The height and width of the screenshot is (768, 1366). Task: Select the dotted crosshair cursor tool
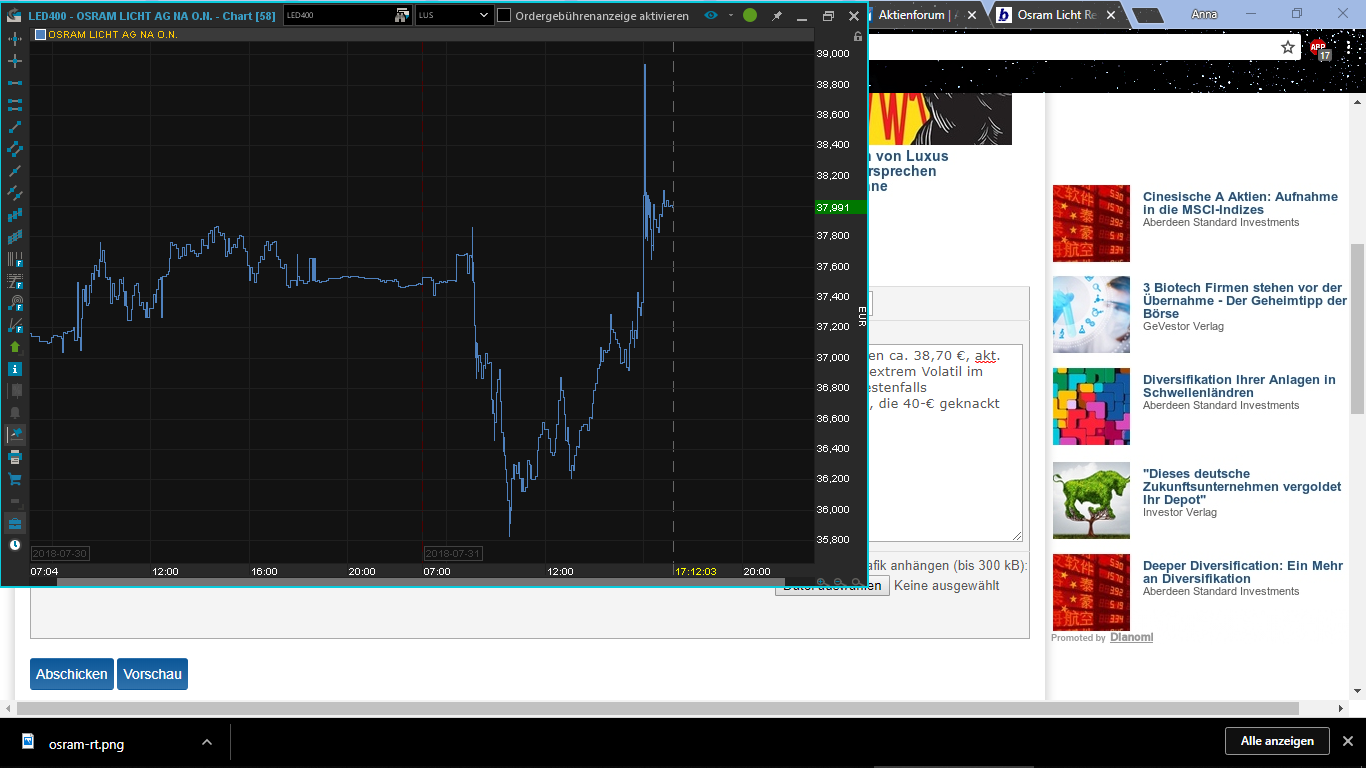pyautogui.click(x=15, y=39)
